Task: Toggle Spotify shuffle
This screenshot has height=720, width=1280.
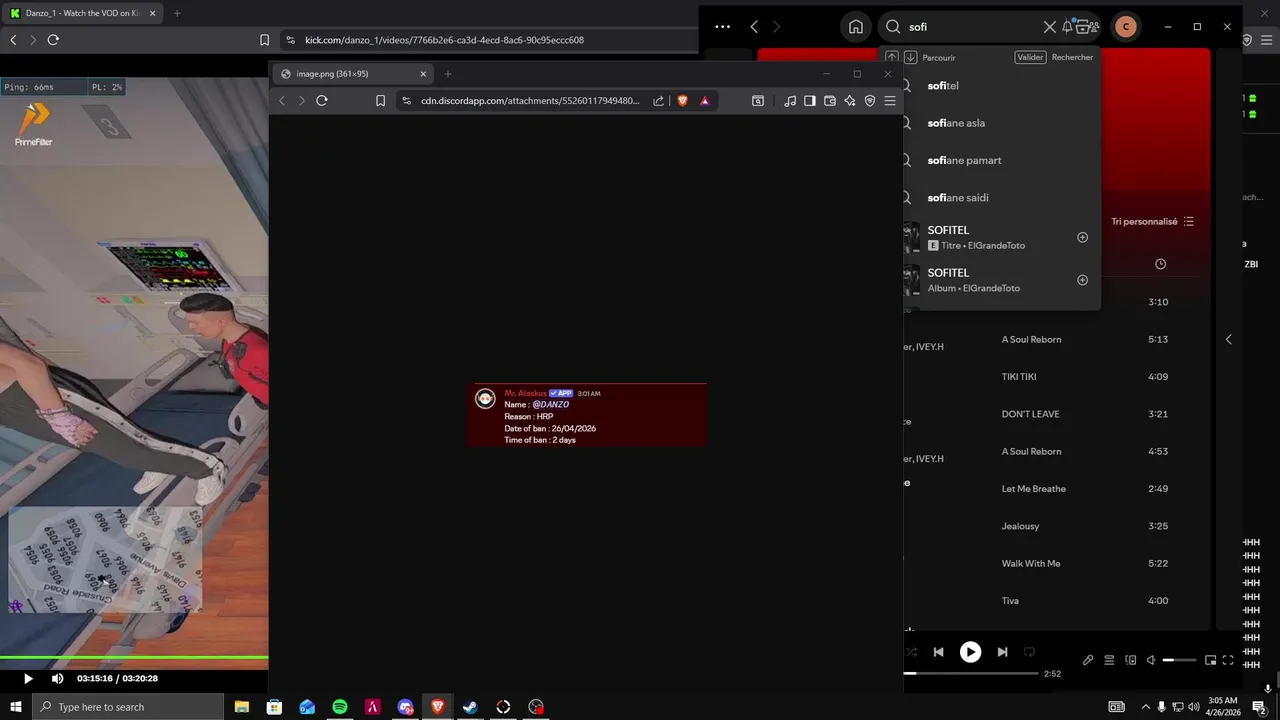Action: click(x=911, y=652)
